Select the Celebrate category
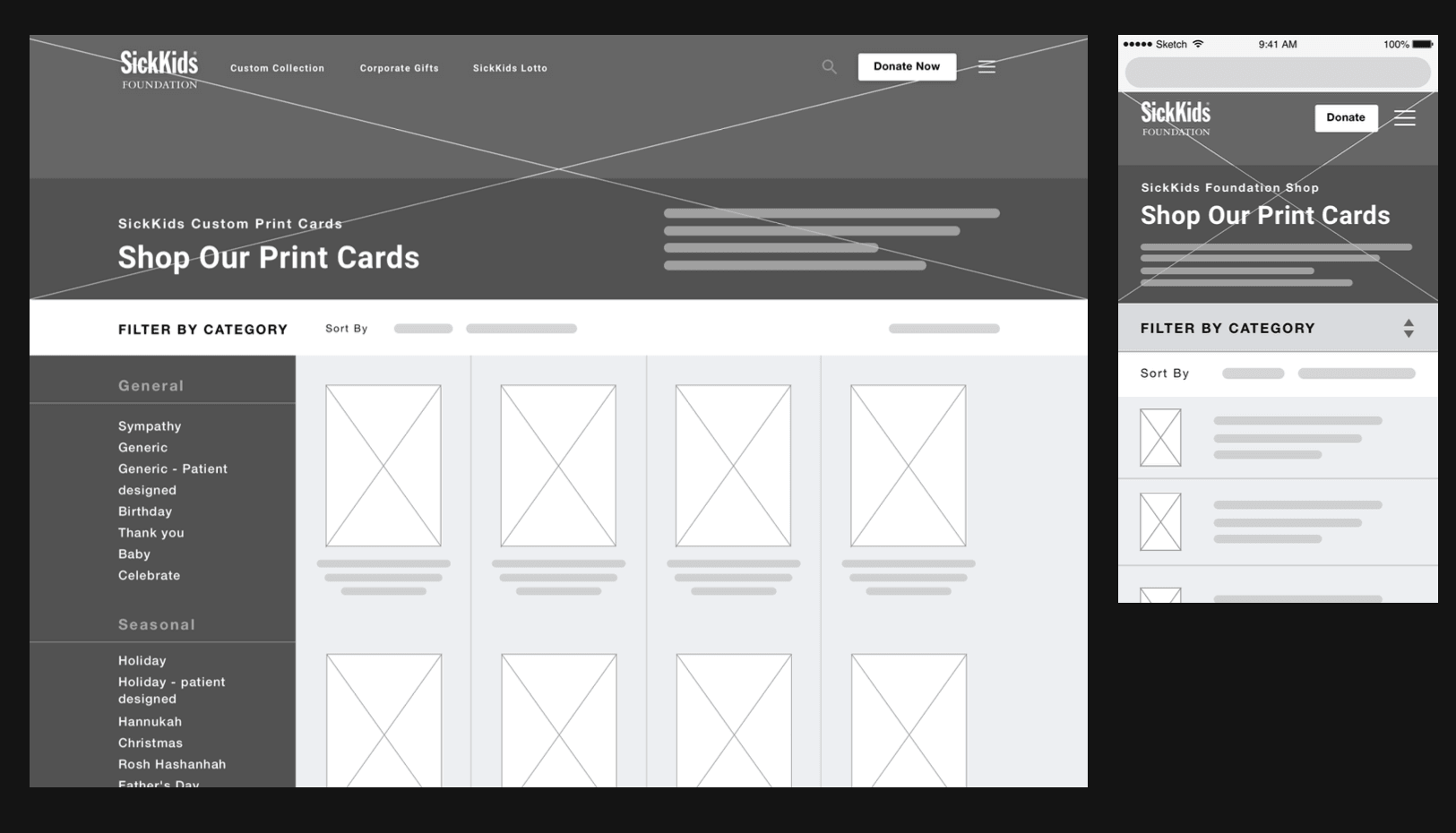 150,576
